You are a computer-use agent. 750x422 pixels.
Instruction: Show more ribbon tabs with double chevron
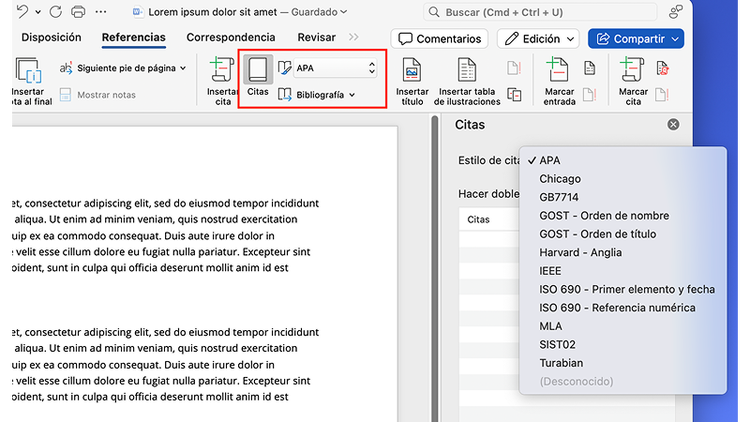click(x=353, y=37)
